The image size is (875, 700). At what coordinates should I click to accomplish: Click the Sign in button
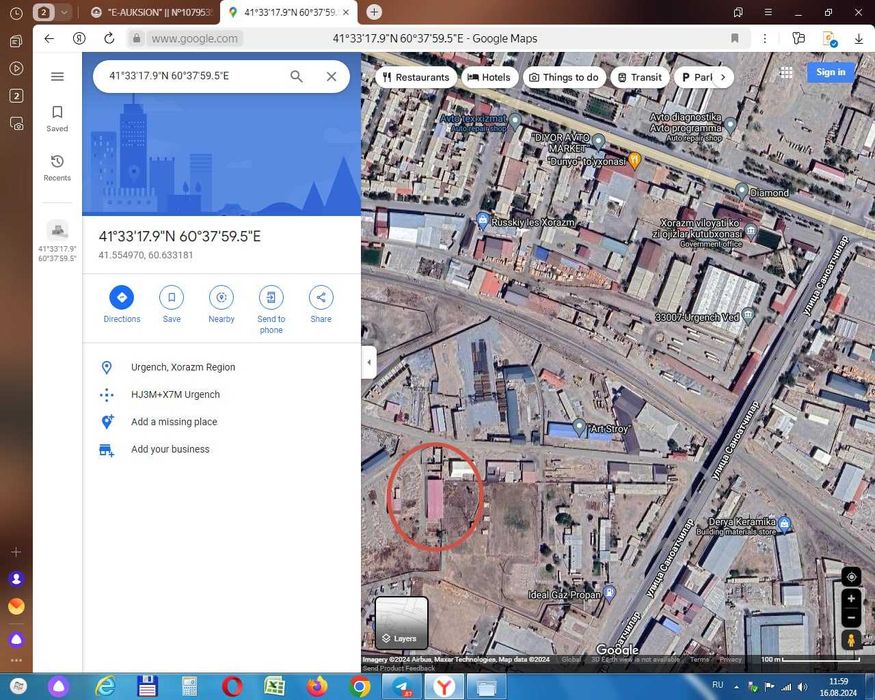(830, 72)
